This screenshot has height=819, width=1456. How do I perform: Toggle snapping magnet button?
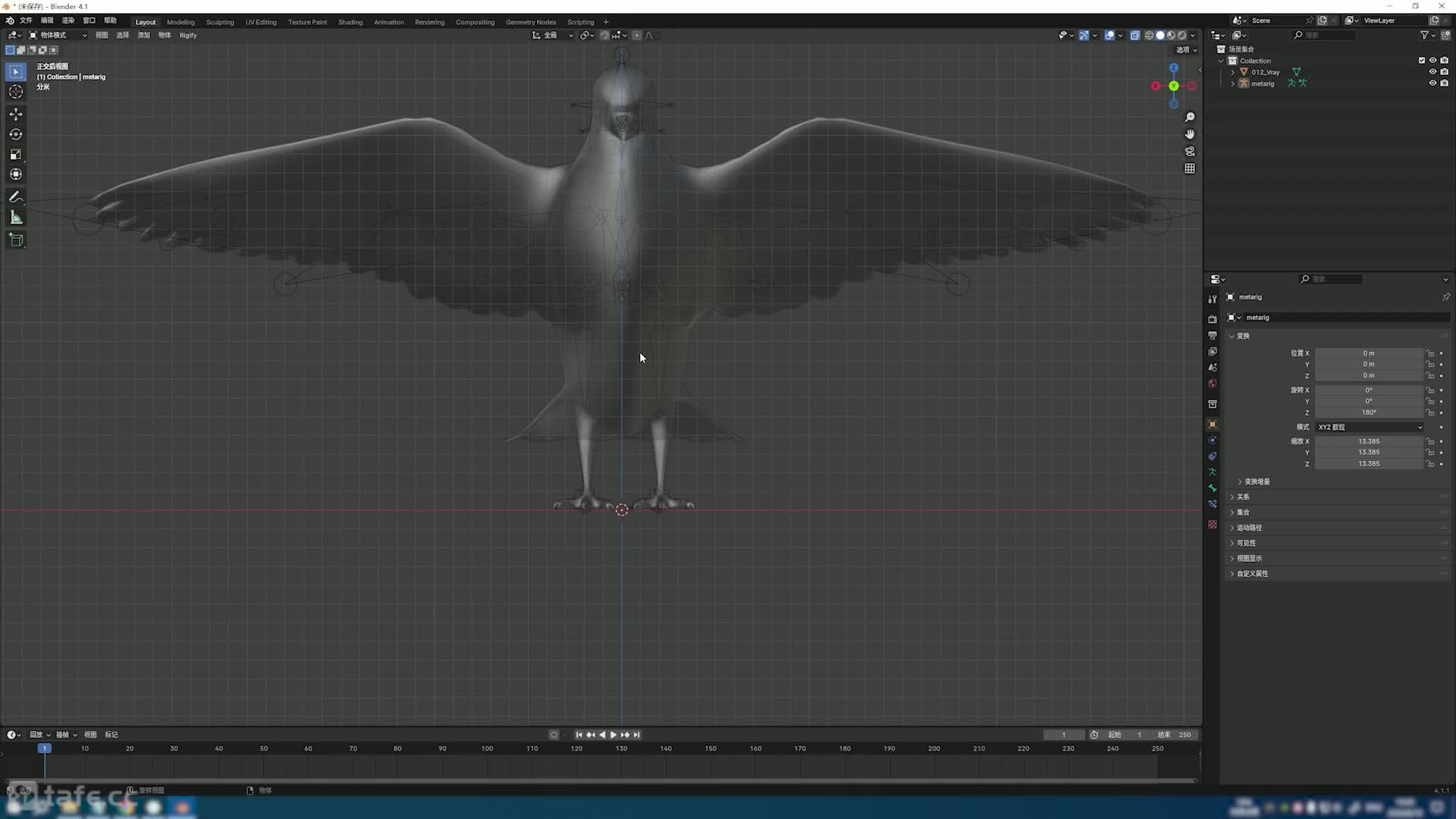click(604, 35)
